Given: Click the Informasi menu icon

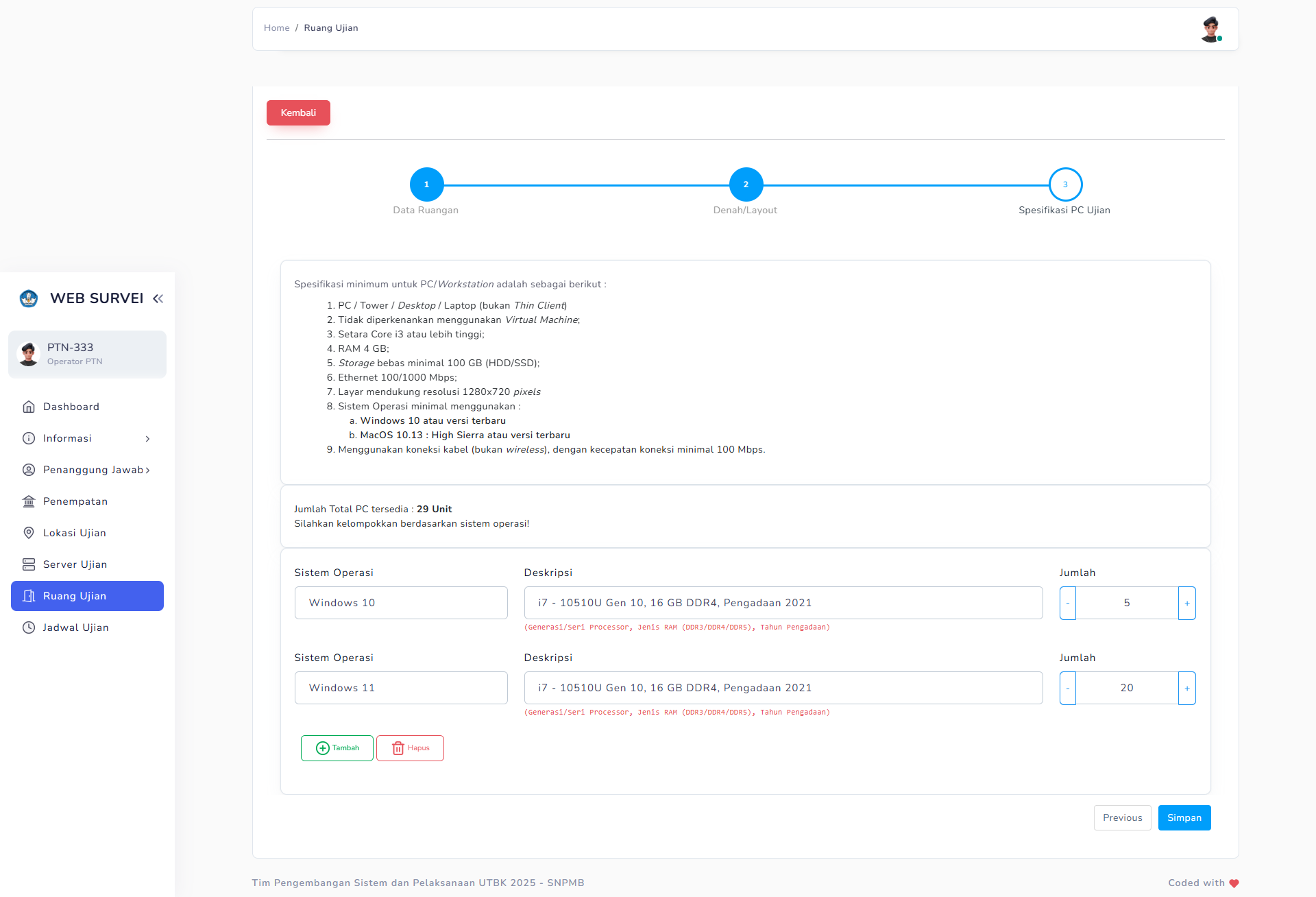Looking at the screenshot, I should point(28,438).
